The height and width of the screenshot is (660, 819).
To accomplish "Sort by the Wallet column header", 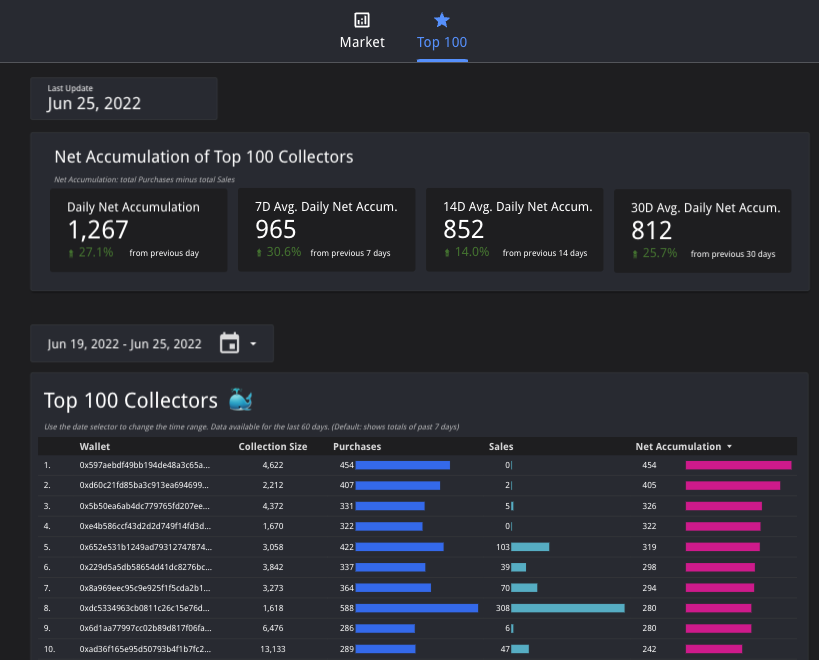I will (x=95, y=446).
